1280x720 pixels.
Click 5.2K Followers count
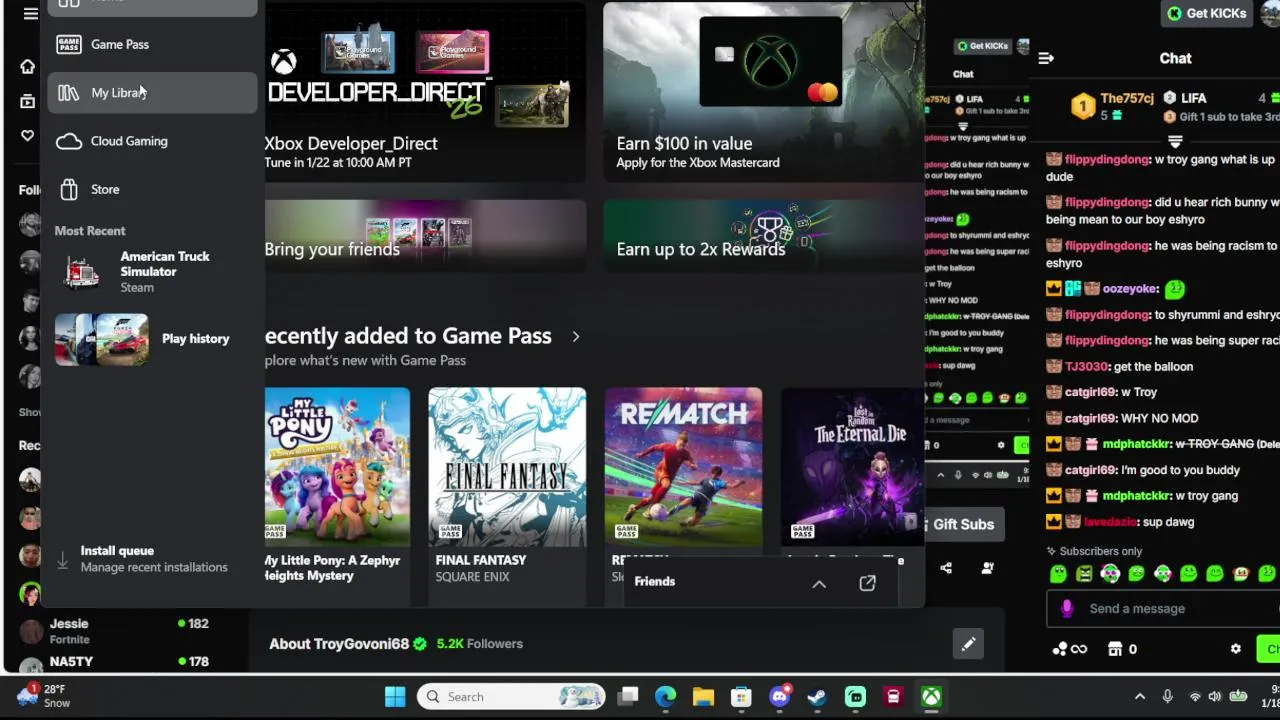pos(480,644)
